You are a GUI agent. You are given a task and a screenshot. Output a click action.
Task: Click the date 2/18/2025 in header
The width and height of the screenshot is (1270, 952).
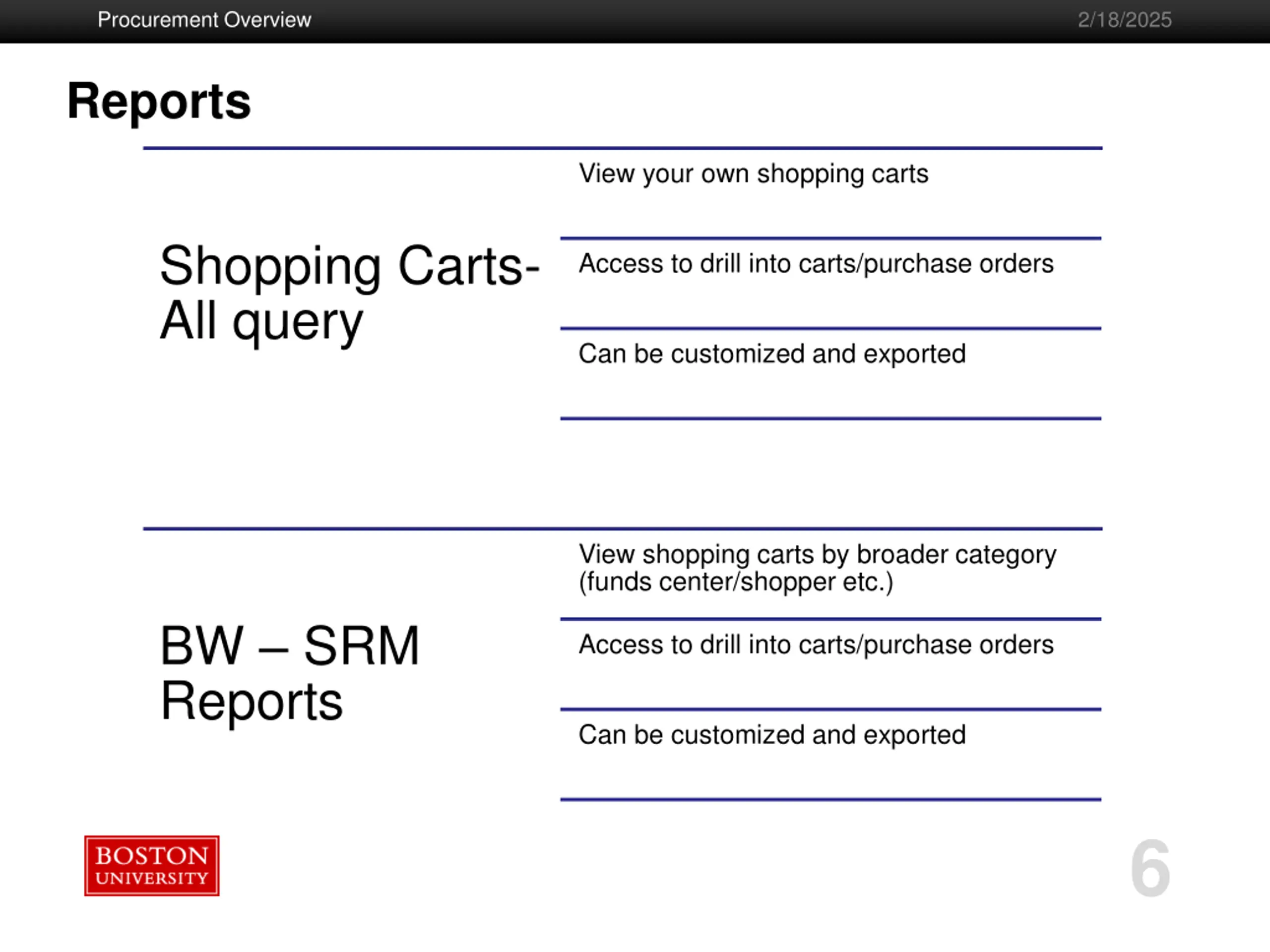point(1124,20)
